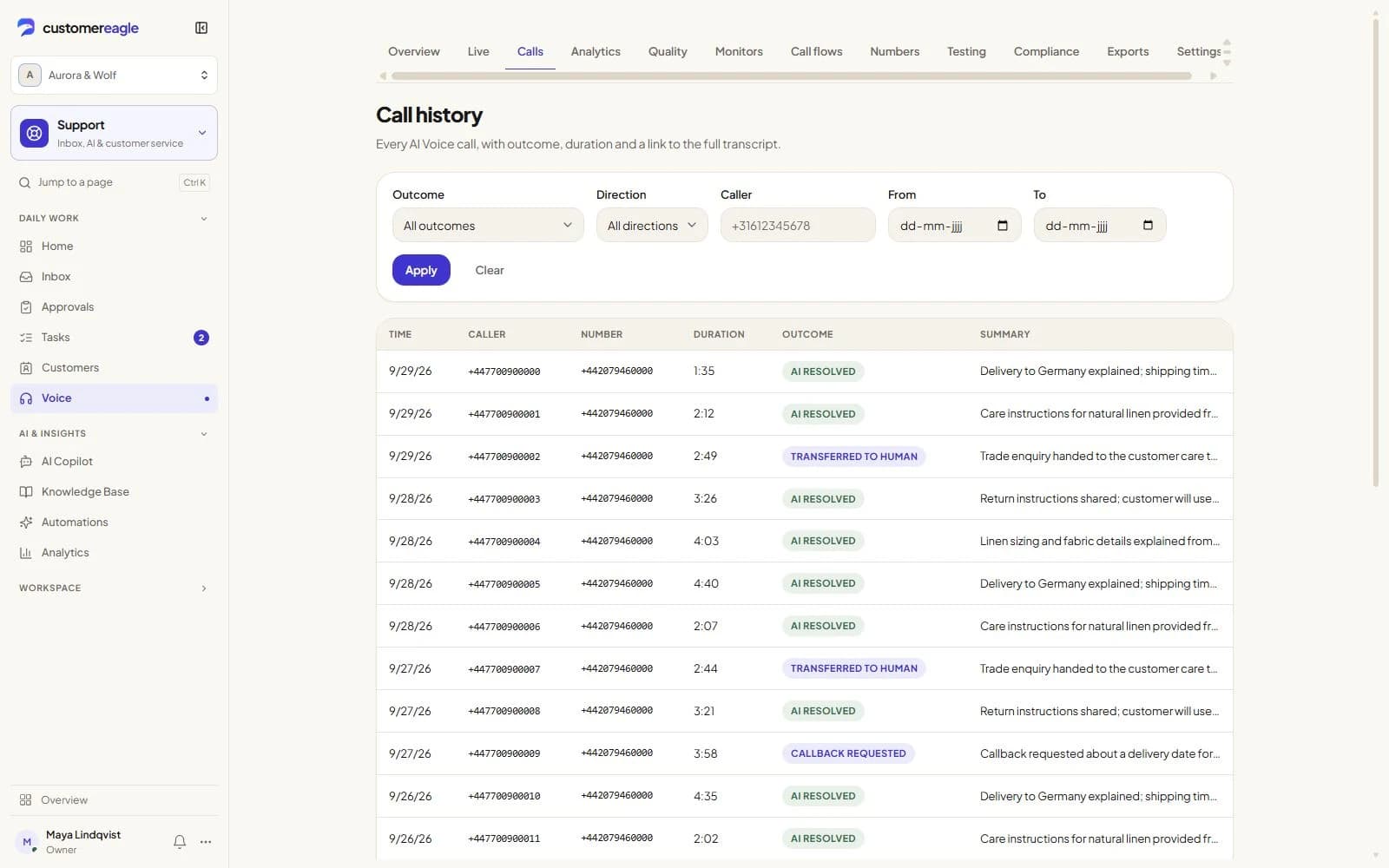This screenshot has height=868, width=1389.
Task: Select the Tasks badge showing 2
Action: pyautogui.click(x=201, y=338)
